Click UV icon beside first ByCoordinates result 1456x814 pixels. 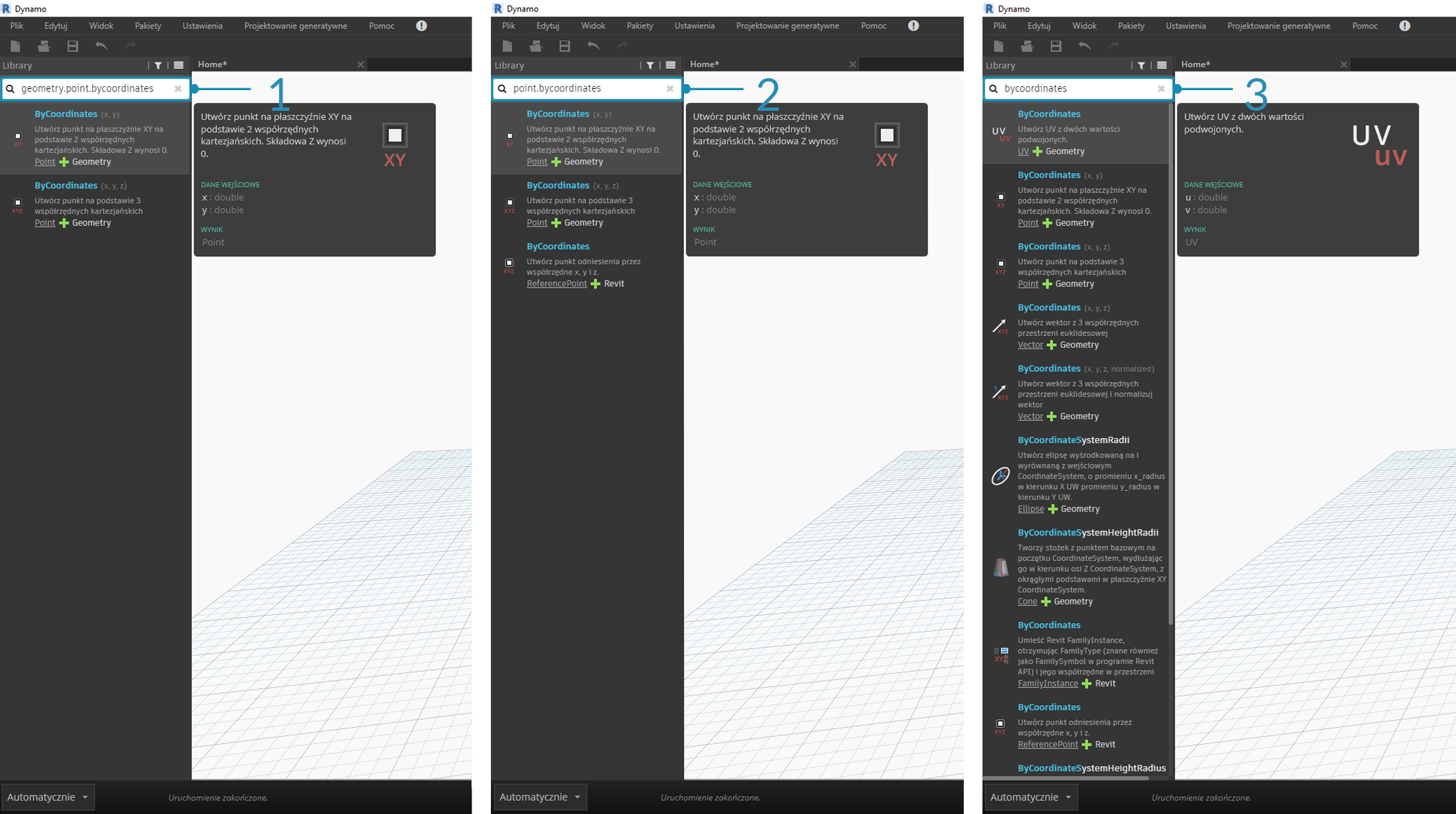point(1001,134)
